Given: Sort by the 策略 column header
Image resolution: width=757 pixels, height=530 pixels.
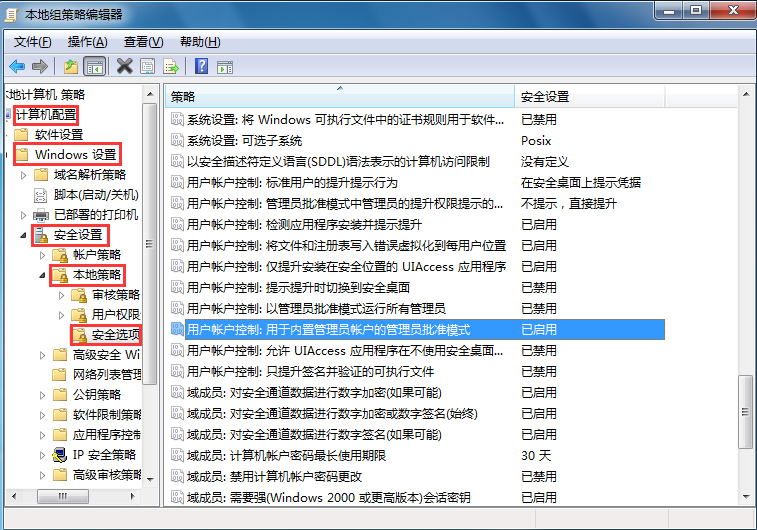Looking at the screenshot, I should click(x=340, y=97).
